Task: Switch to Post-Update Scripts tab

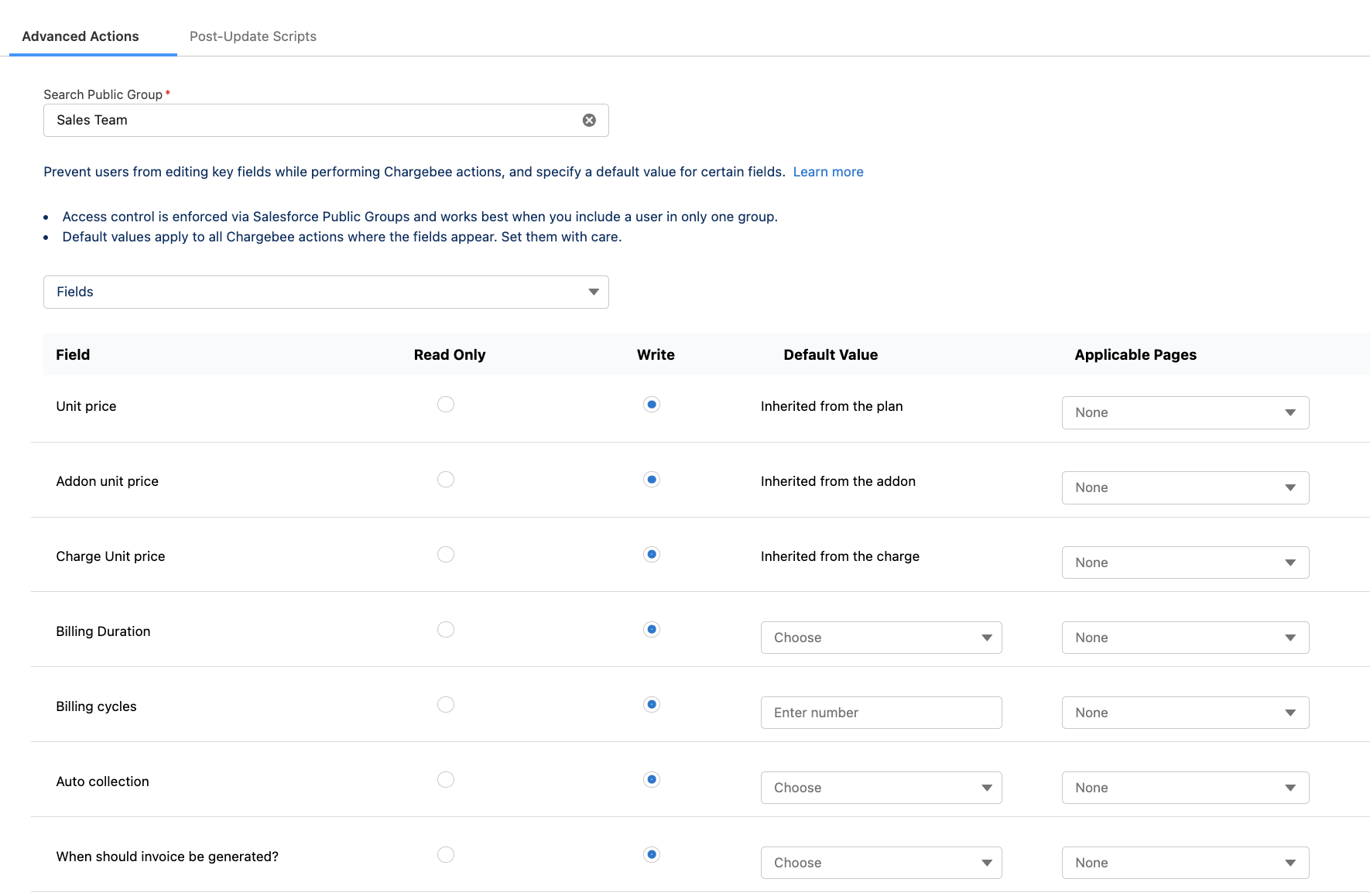Action: pos(252,36)
